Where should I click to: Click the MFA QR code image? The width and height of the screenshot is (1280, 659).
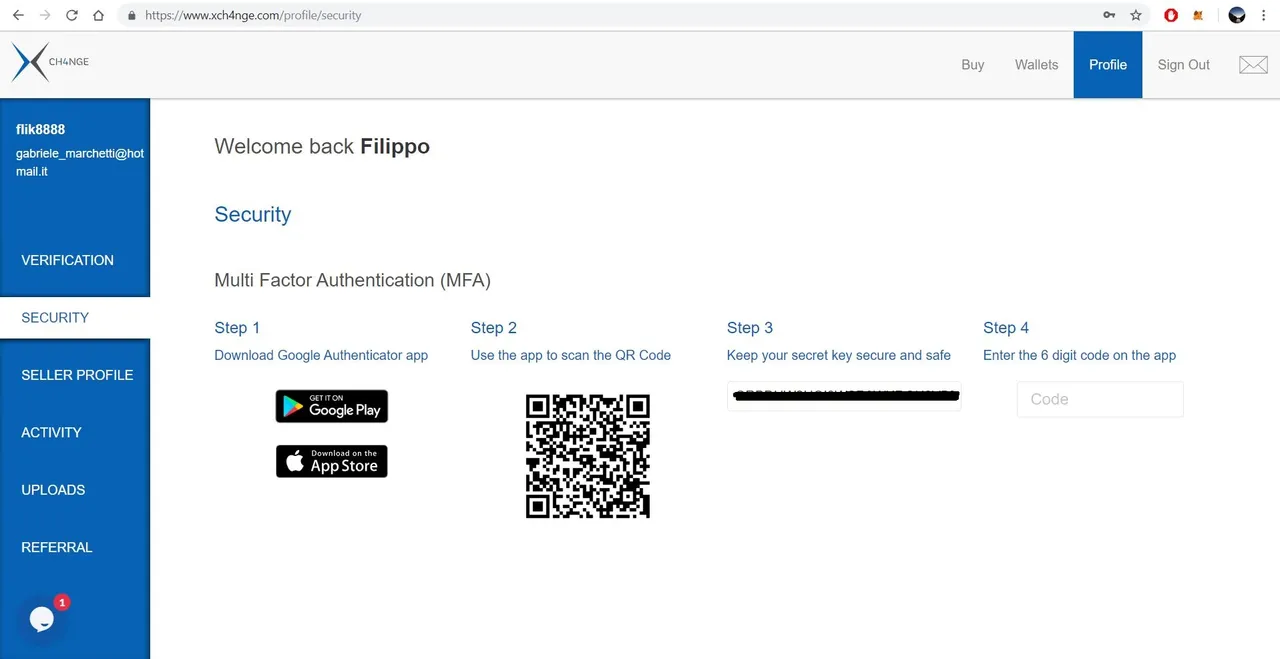point(588,456)
